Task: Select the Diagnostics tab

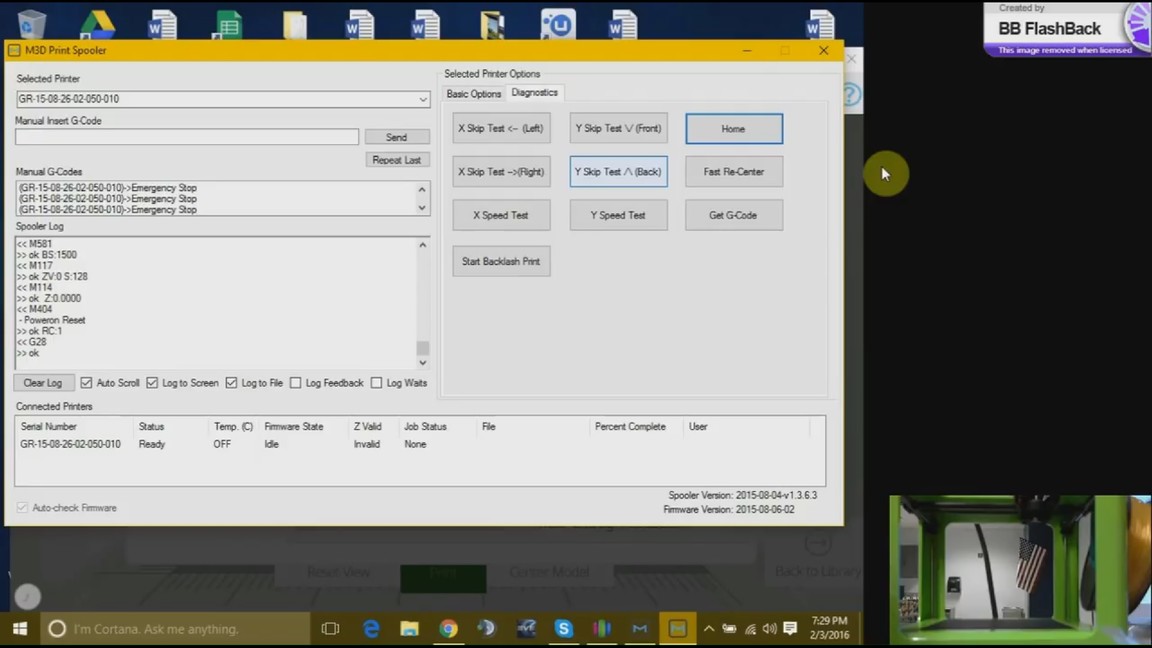Action: click(x=534, y=93)
